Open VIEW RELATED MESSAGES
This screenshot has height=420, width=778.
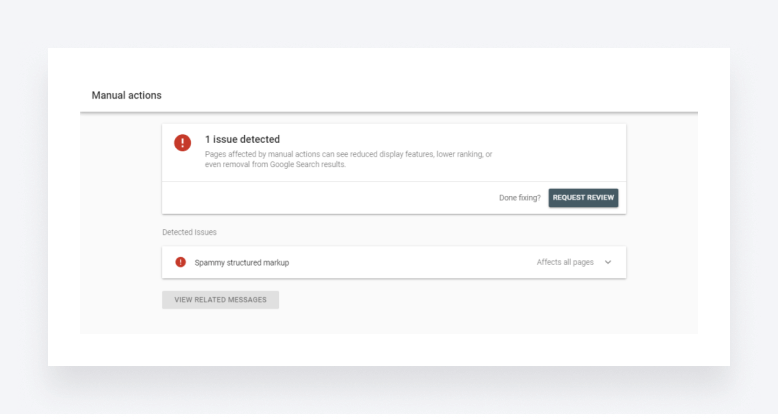(x=220, y=299)
